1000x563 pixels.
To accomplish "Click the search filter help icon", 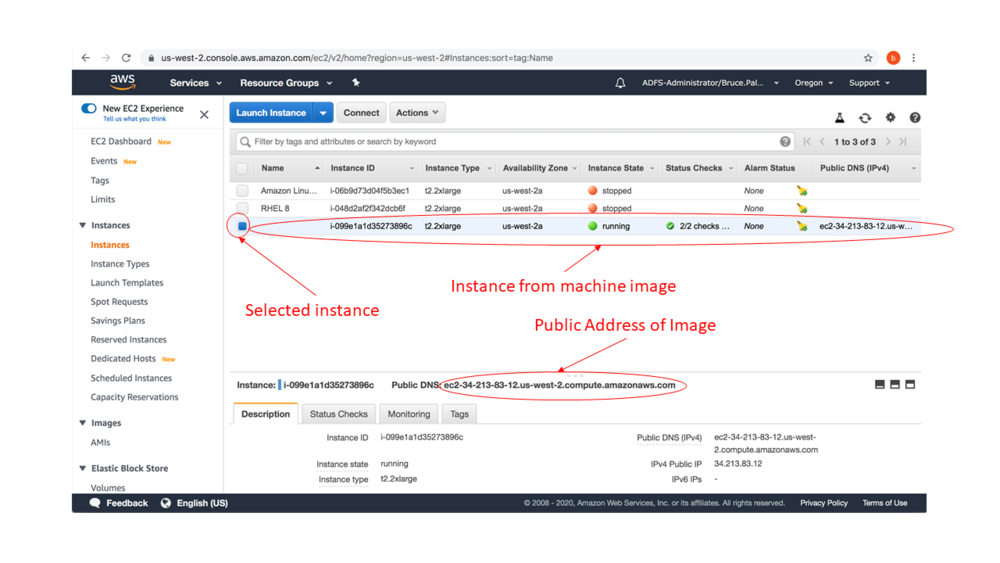I will (785, 142).
